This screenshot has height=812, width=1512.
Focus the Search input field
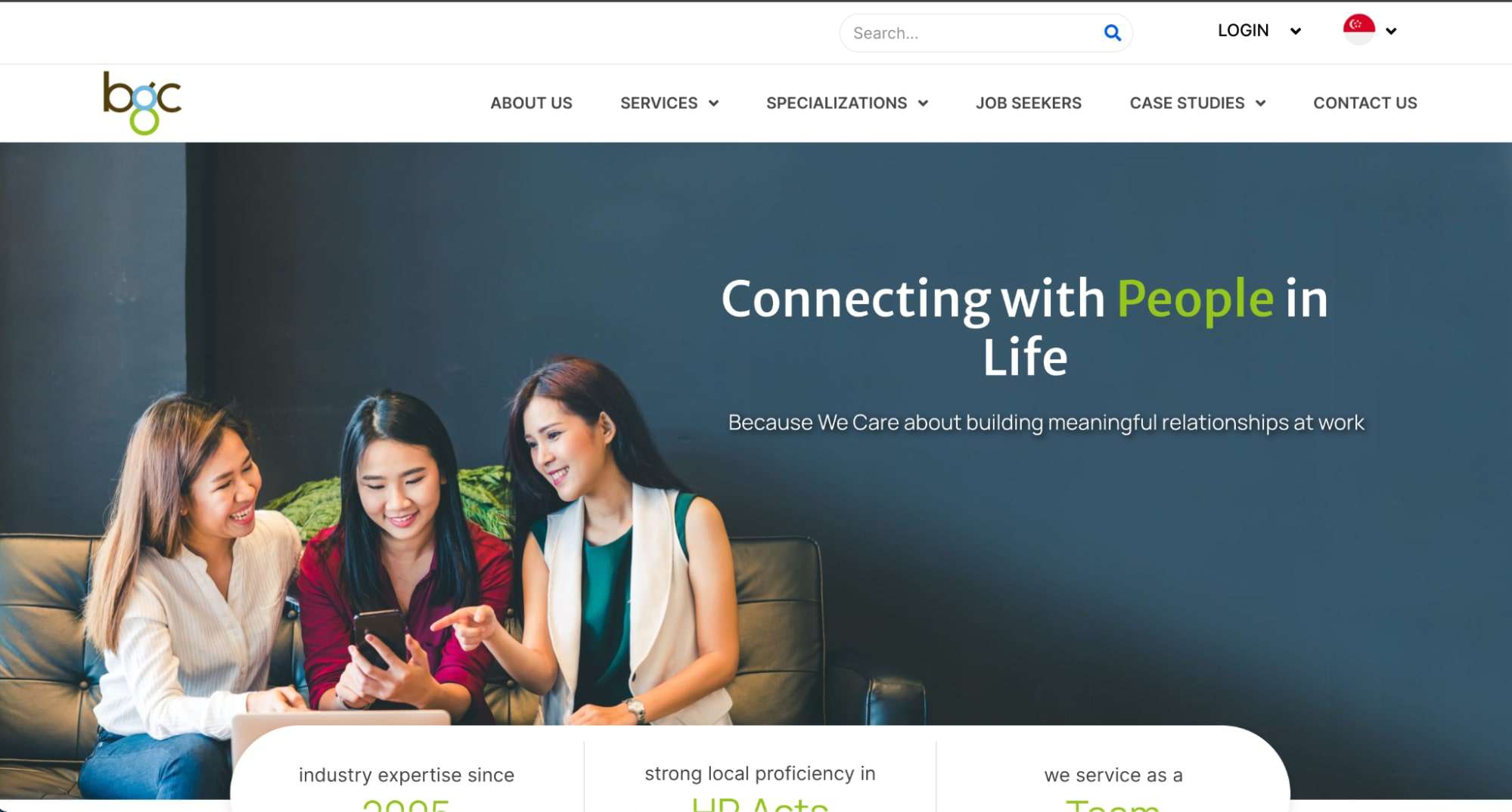coord(972,33)
